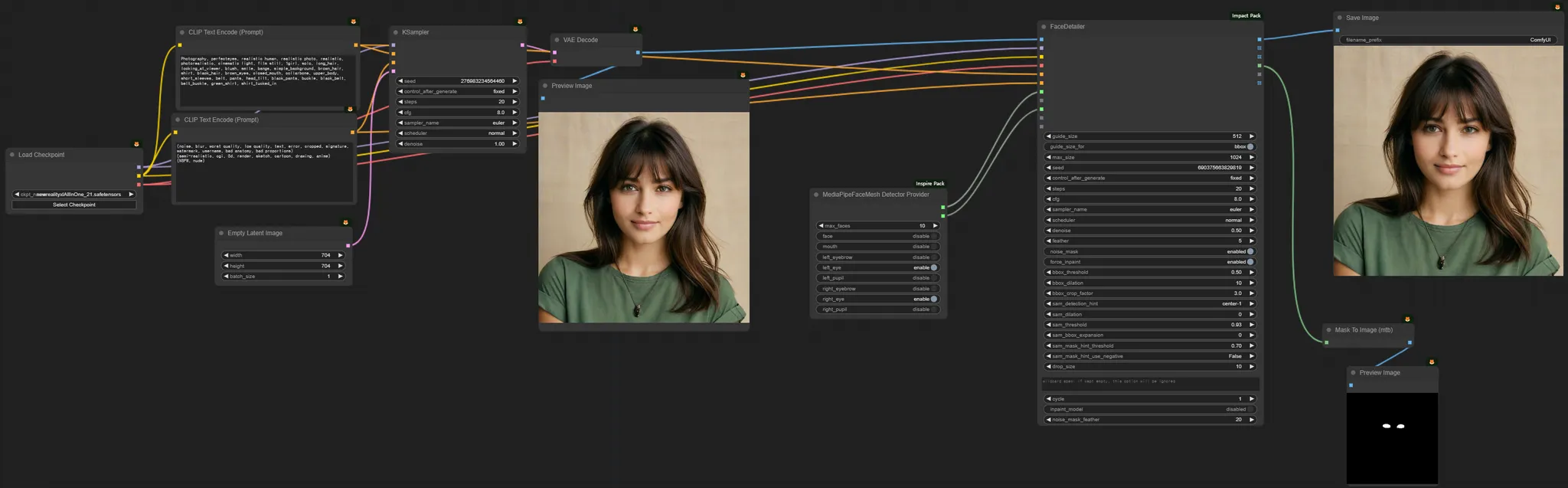
Task: Open sam_mask_hint_use_negative dropdown
Action: (1150, 356)
